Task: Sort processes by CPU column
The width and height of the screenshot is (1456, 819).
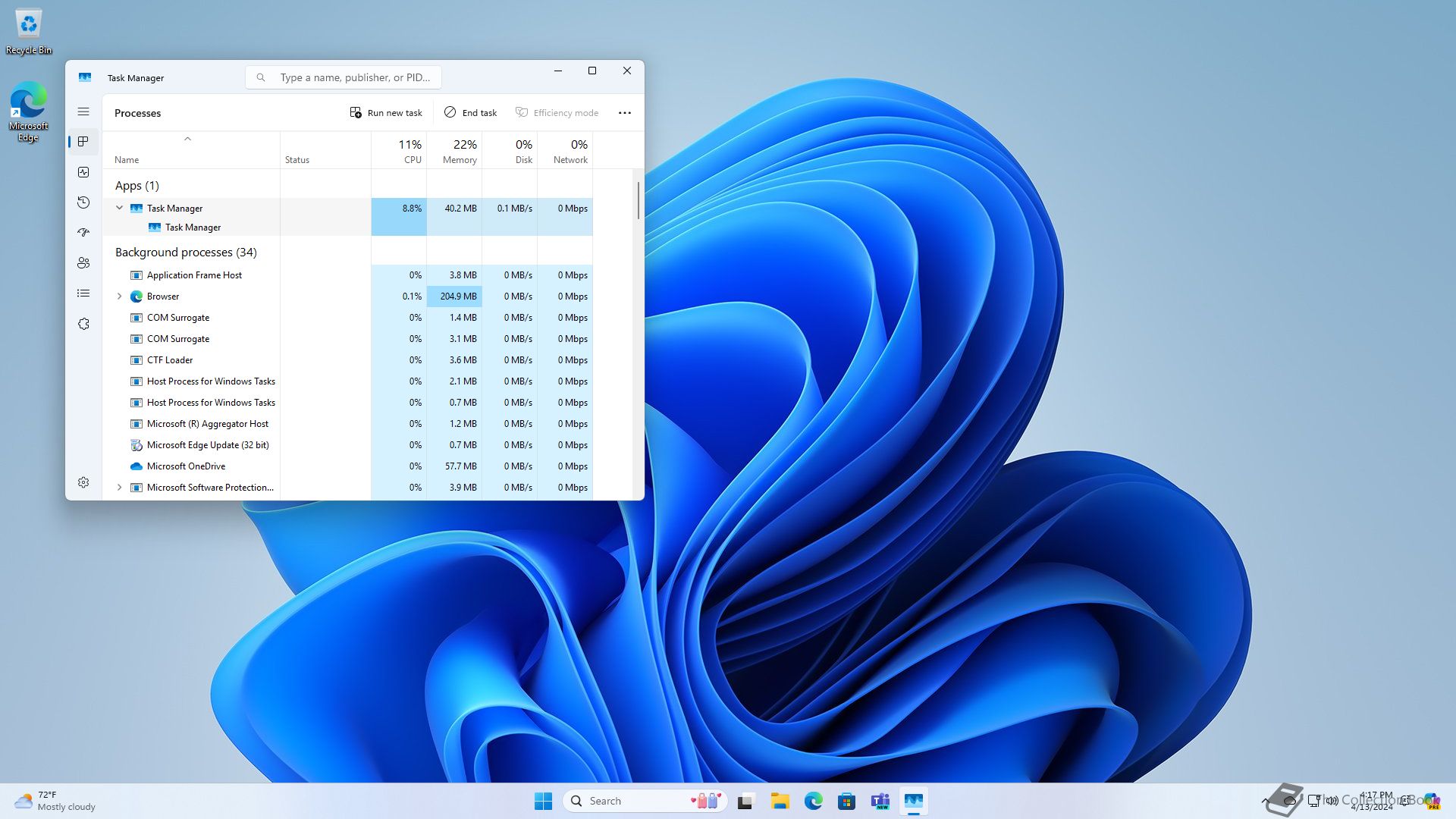Action: click(x=399, y=150)
